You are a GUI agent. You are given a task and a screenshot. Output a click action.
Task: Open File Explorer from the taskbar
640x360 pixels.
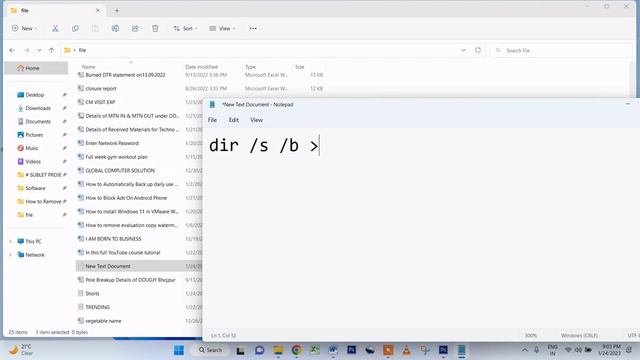(278, 350)
